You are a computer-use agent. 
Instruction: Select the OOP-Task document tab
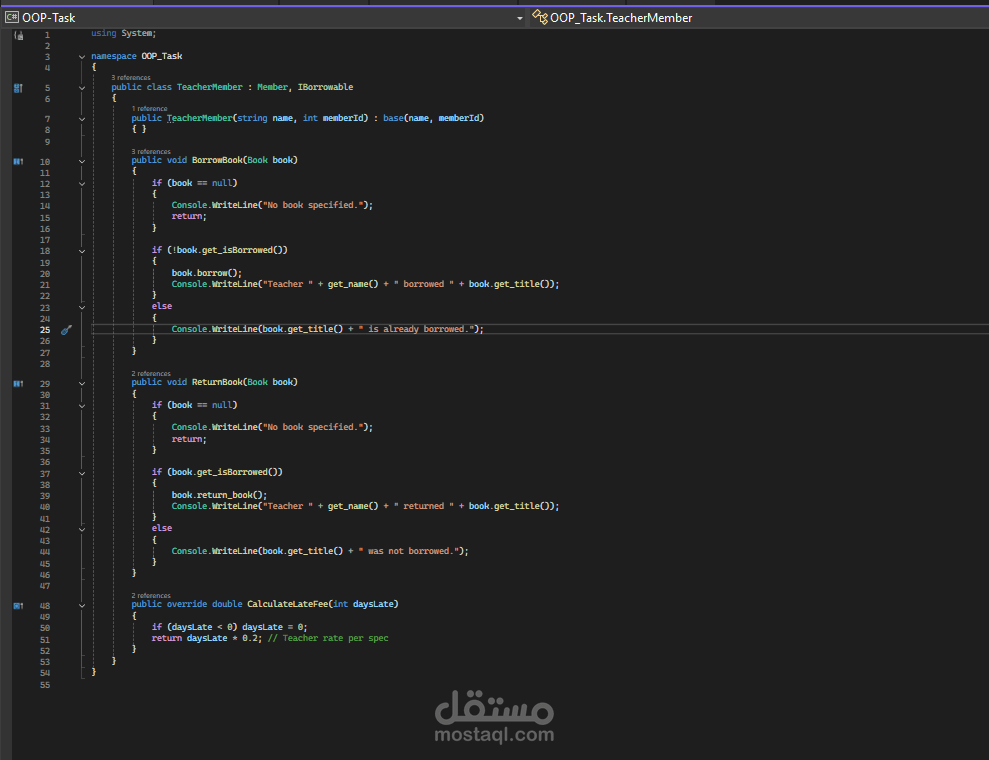coord(48,17)
